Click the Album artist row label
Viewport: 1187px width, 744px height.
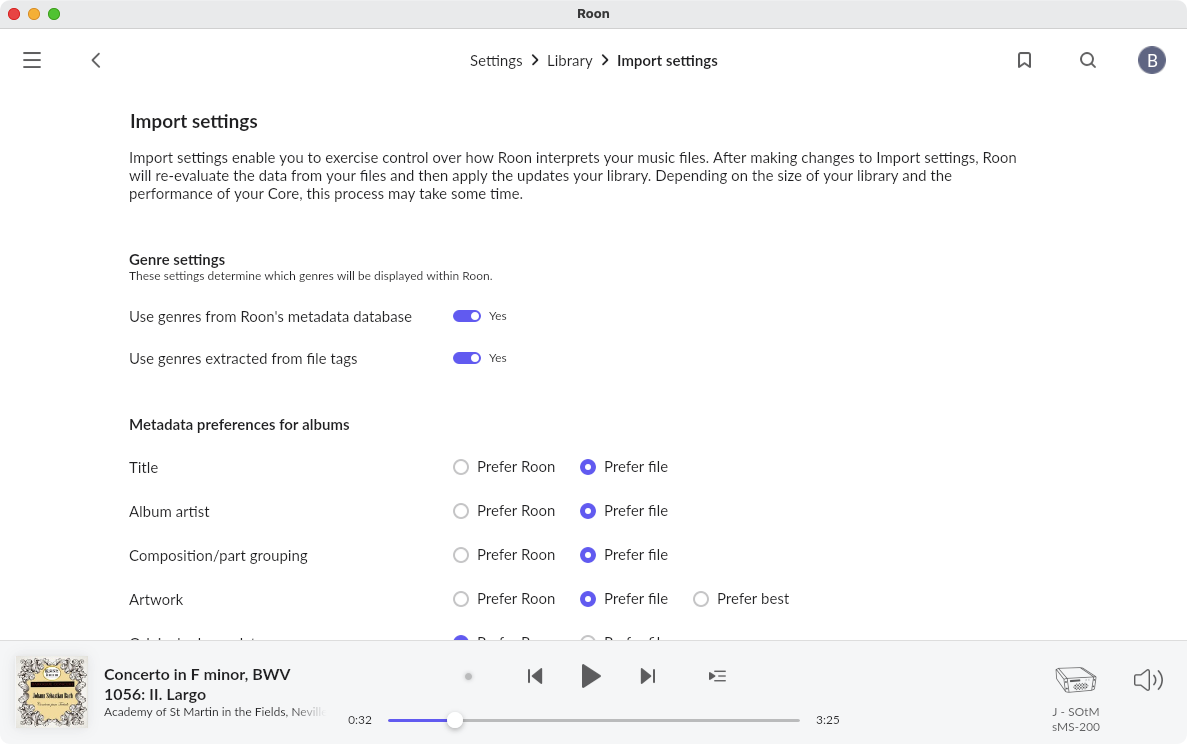click(169, 512)
